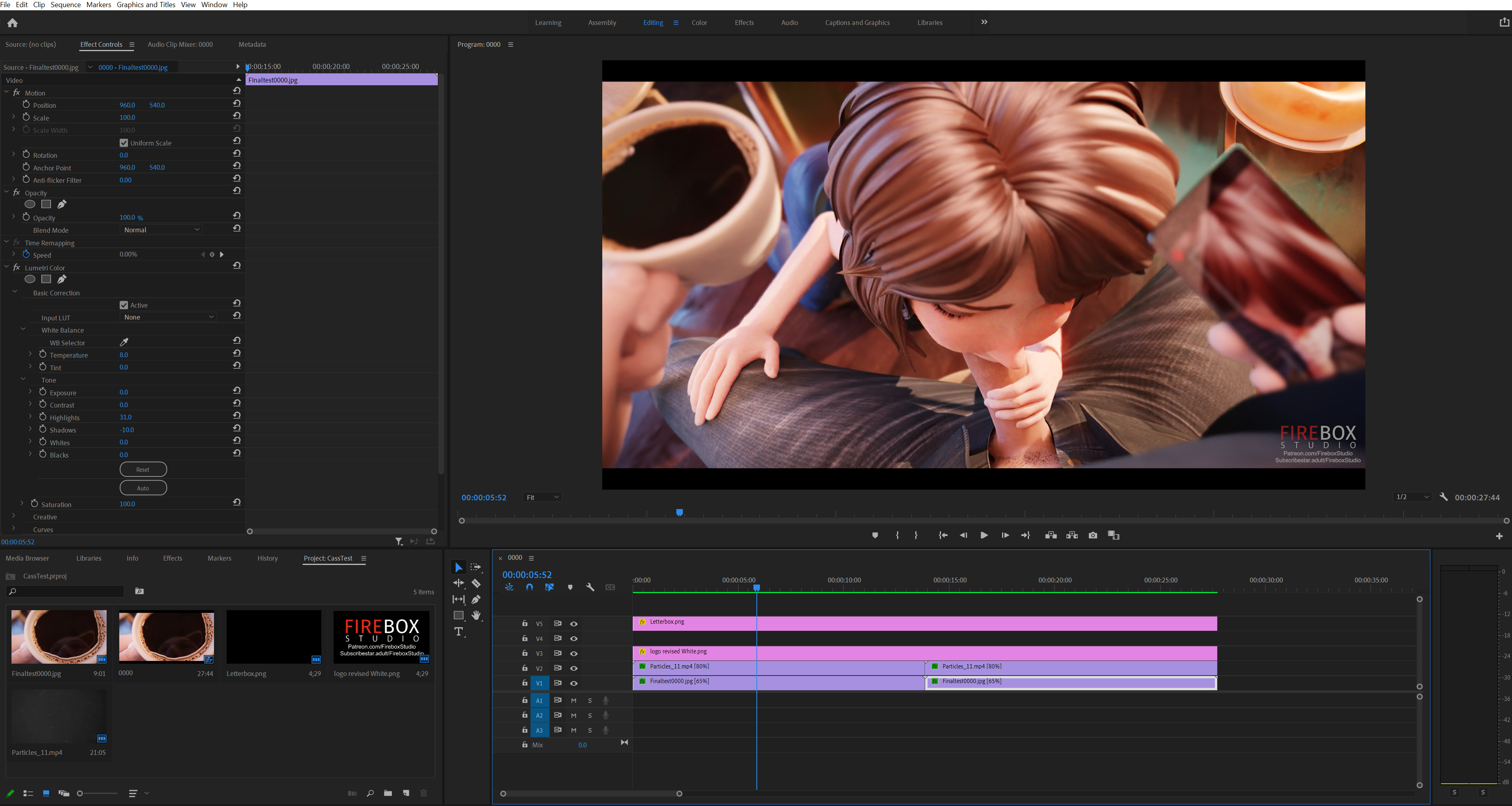Open the Input LUT dropdown

[x=168, y=317]
